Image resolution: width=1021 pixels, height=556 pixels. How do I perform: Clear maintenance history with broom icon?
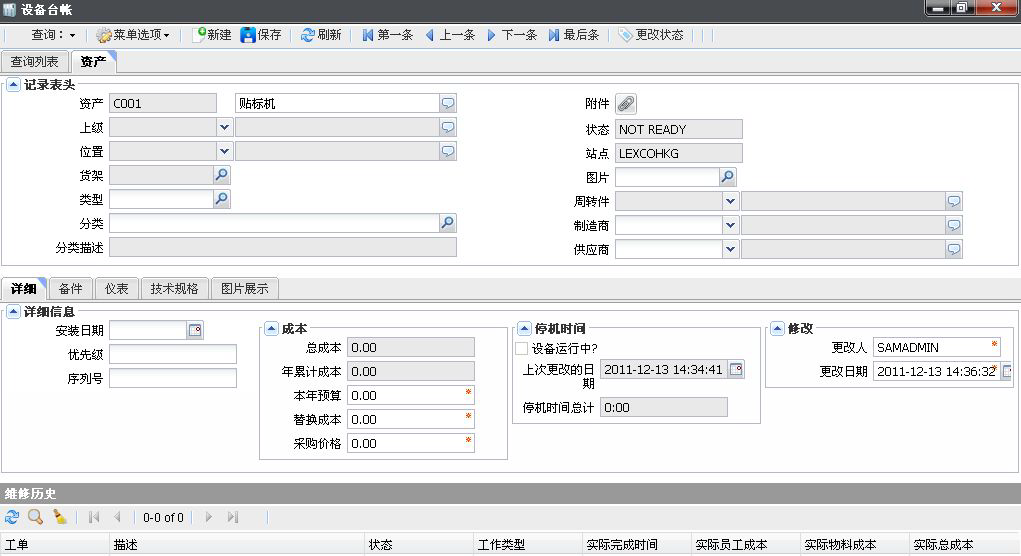[60, 517]
